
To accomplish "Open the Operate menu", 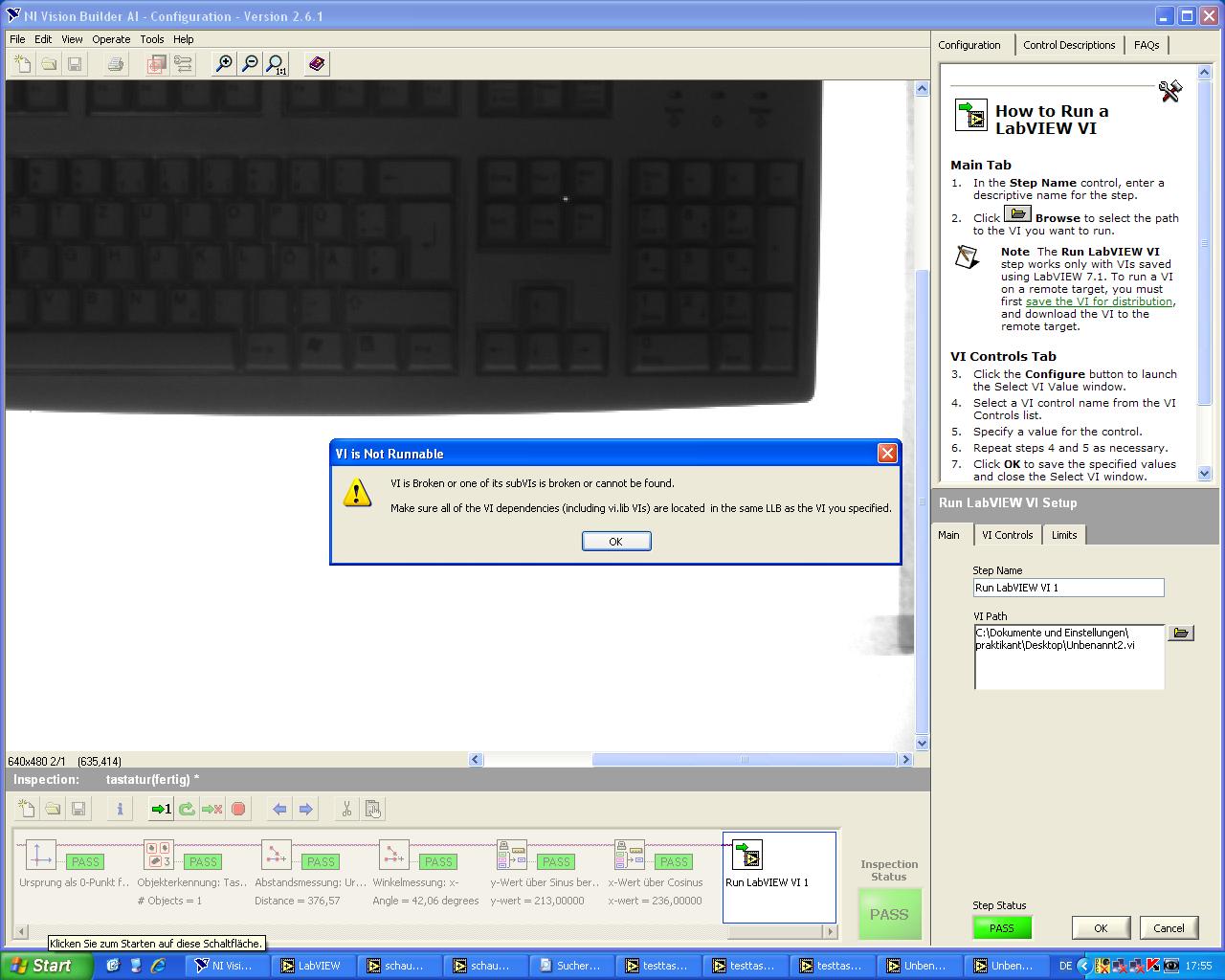I will click(x=111, y=39).
